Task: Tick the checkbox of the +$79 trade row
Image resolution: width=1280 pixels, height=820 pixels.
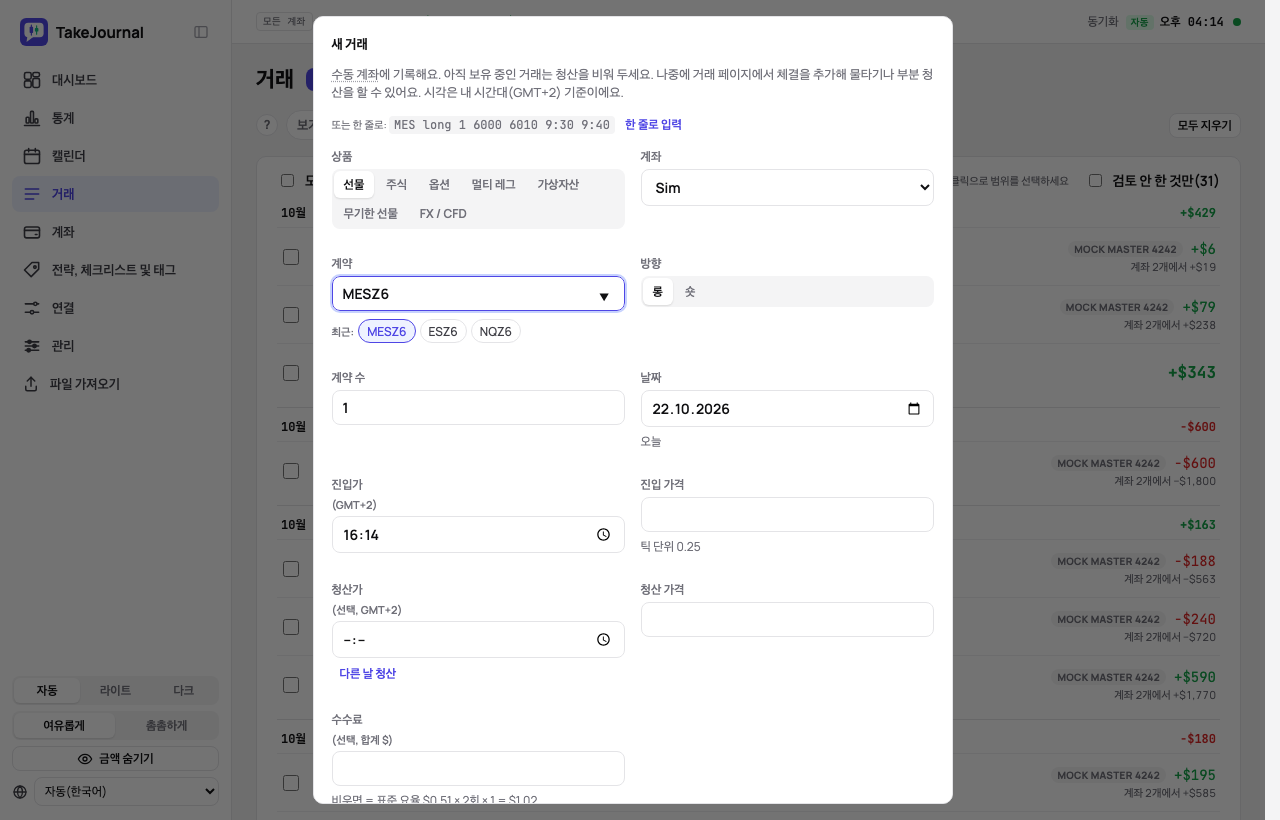Action: tap(291, 315)
